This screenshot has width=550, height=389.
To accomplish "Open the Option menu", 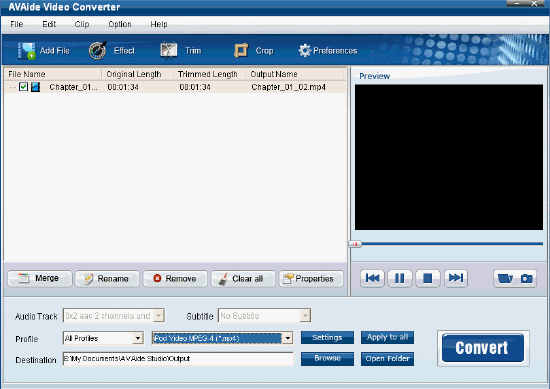I will click(120, 24).
